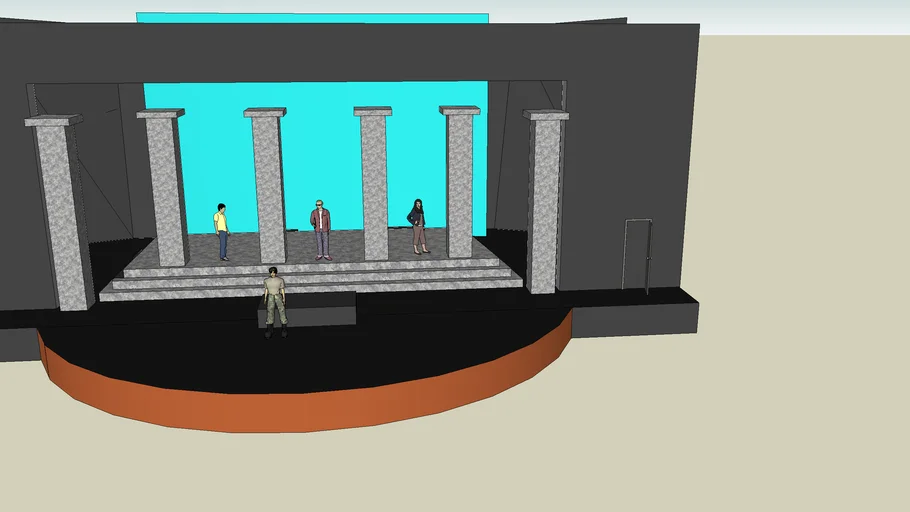
Task: Select the fourth stone column from left
Action: [x=373, y=183]
